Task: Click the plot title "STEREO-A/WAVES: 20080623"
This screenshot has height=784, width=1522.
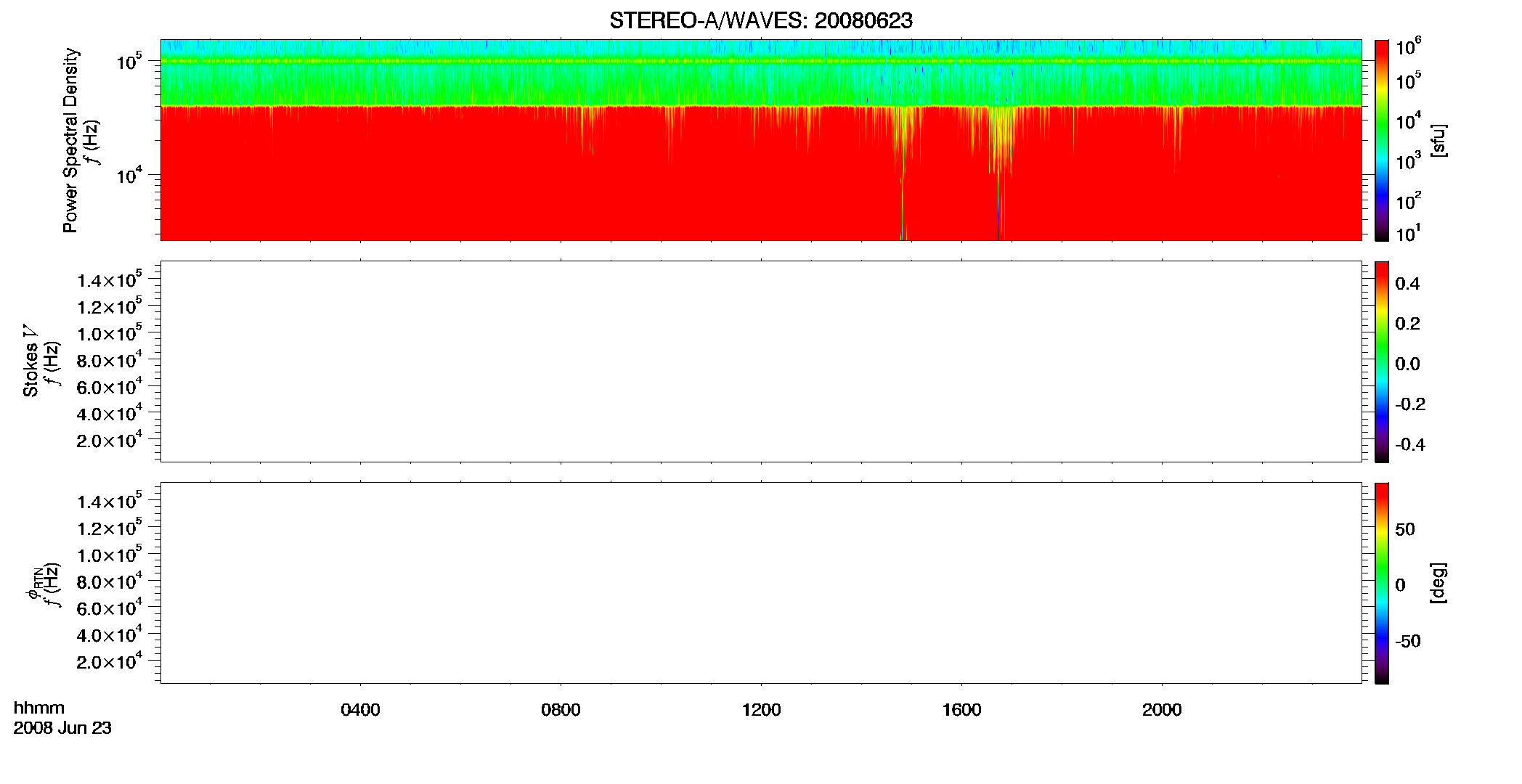Action: click(x=760, y=21)
